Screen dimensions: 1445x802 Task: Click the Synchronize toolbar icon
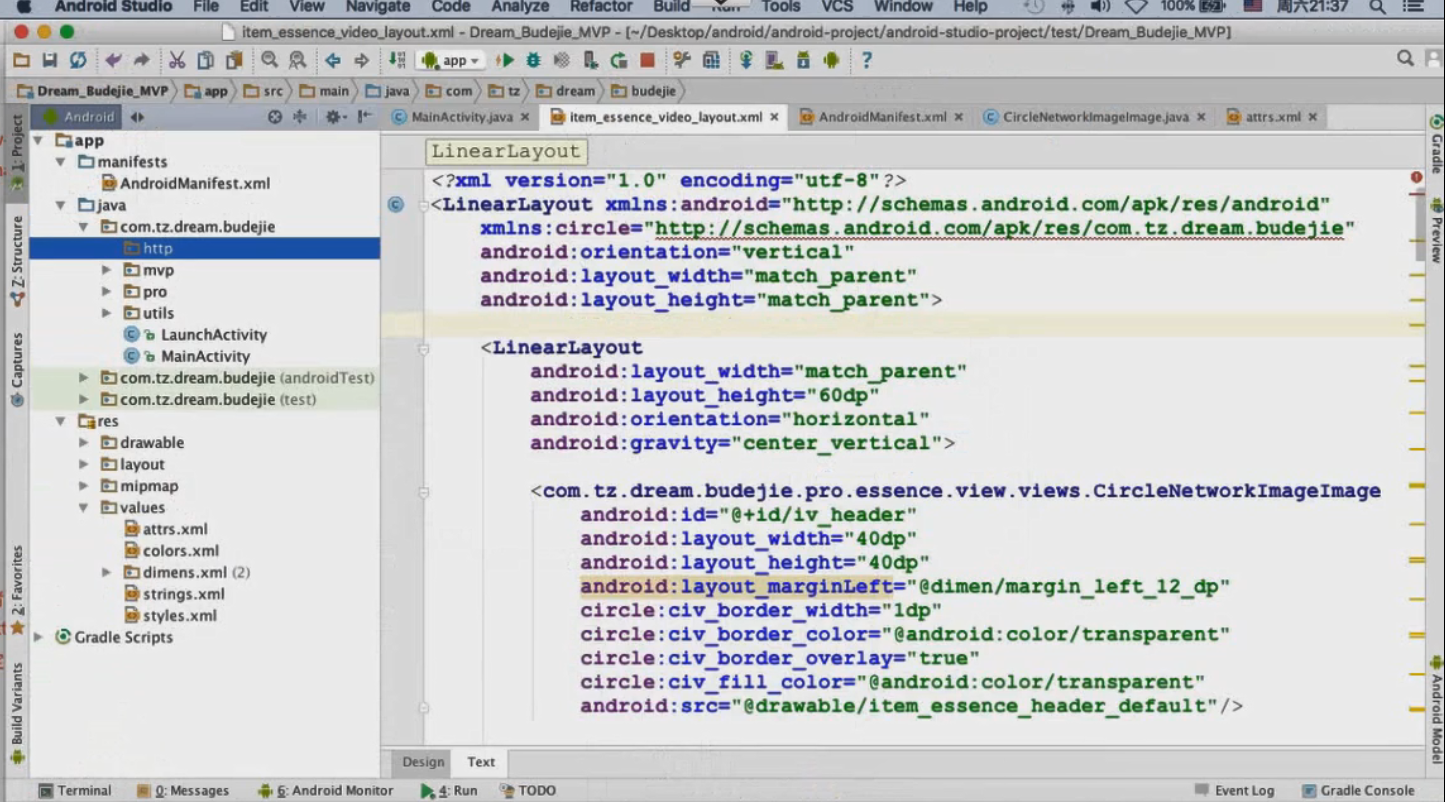77,61
